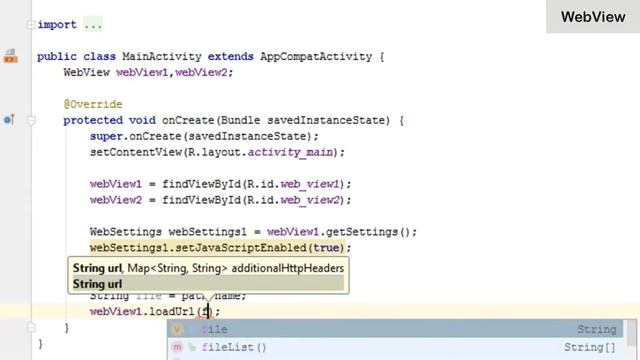The image size is (640, 360).
Task: Click savedInstanceState parameter in onCreate signature
Action: [326, 120]
